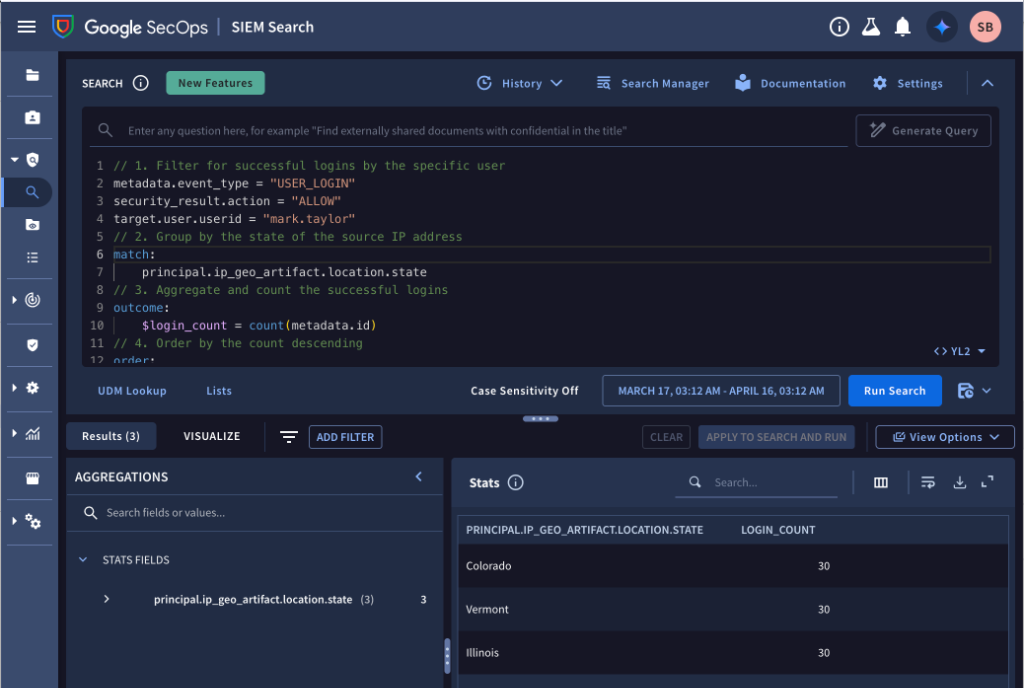Image resolution: width=1024 pixels, height=688 pixels.
Task: Expand the stats table to fullscreen
Action: pyautogui.click(x=988, y=482)
